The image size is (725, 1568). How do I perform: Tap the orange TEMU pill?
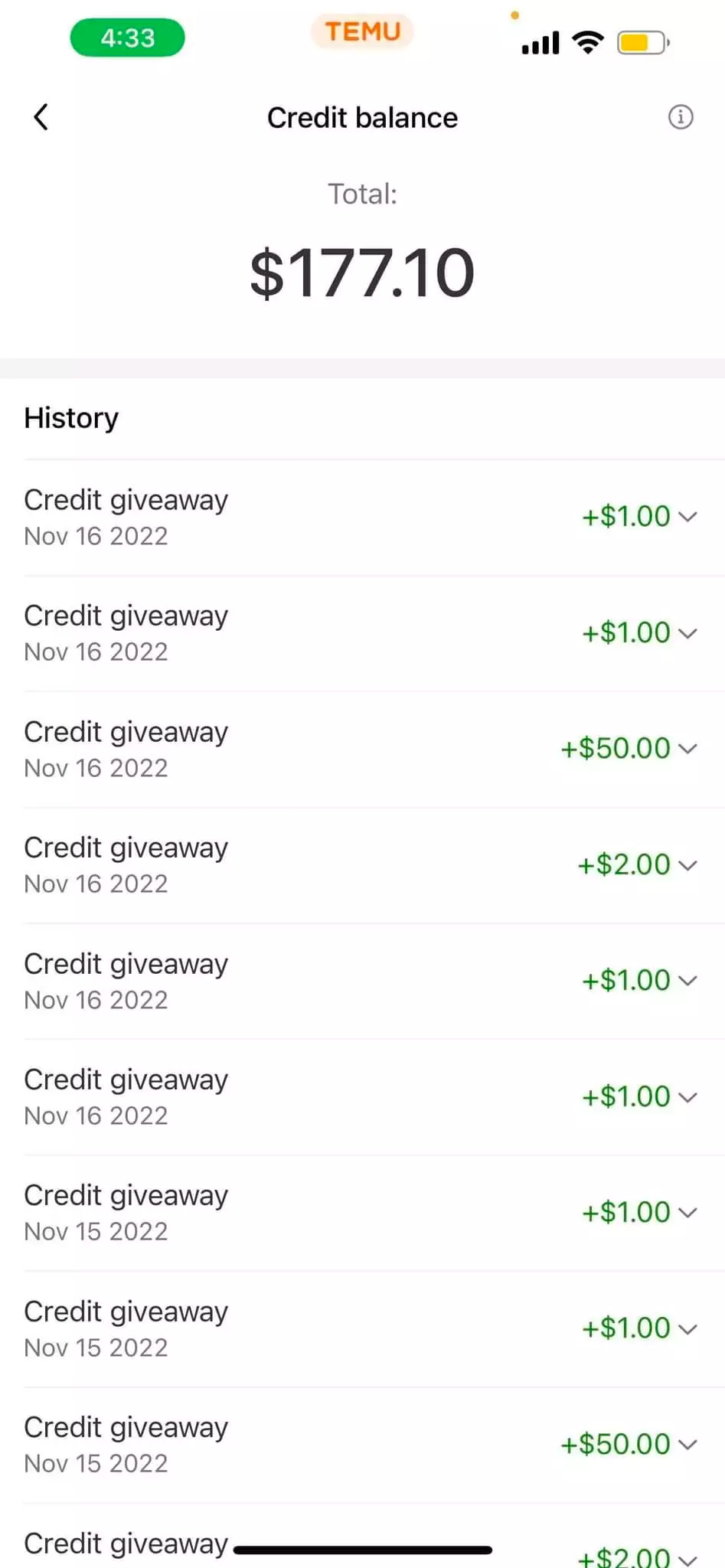[362, 31]
